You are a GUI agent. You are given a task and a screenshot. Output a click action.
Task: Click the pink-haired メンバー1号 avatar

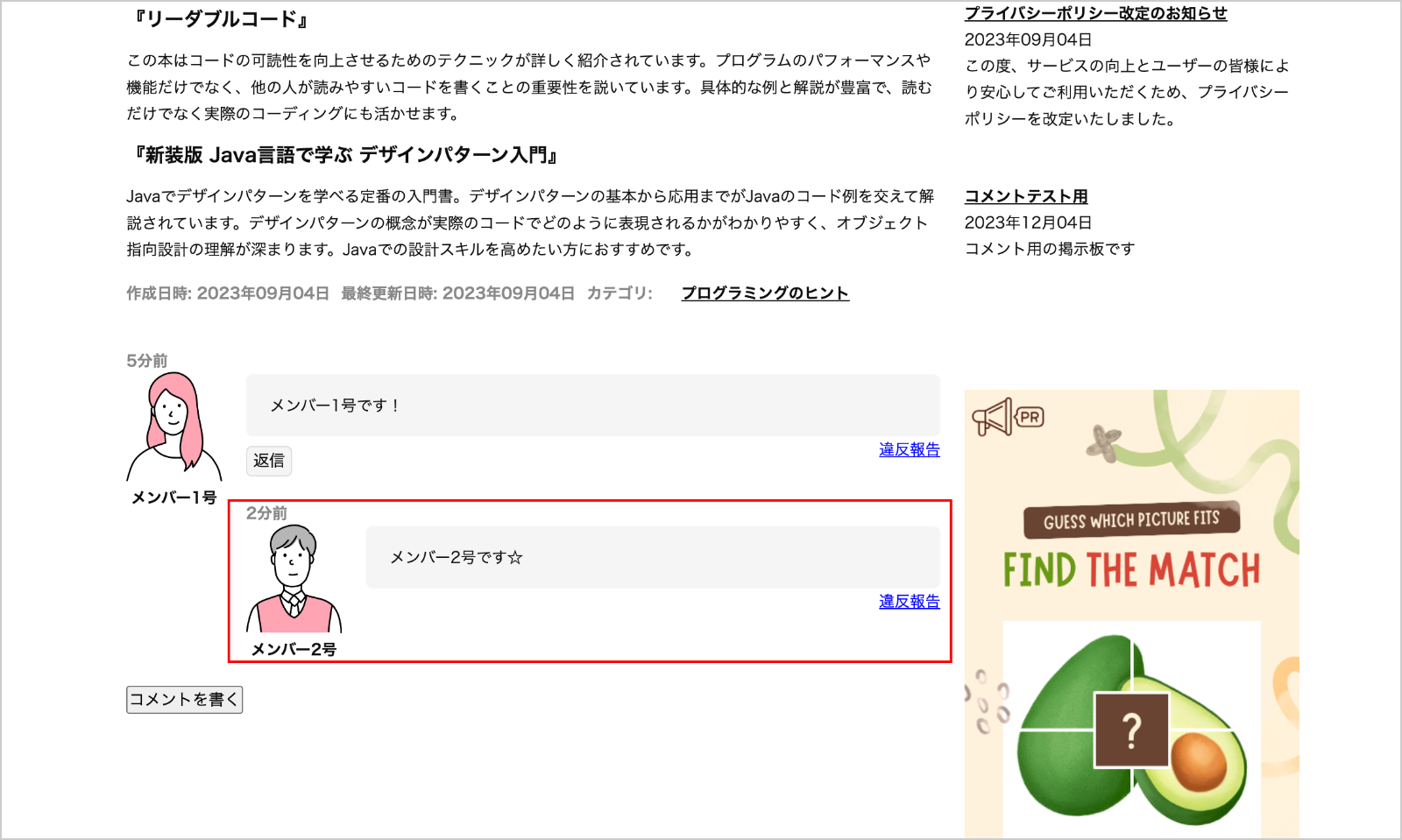pos(174,427)
